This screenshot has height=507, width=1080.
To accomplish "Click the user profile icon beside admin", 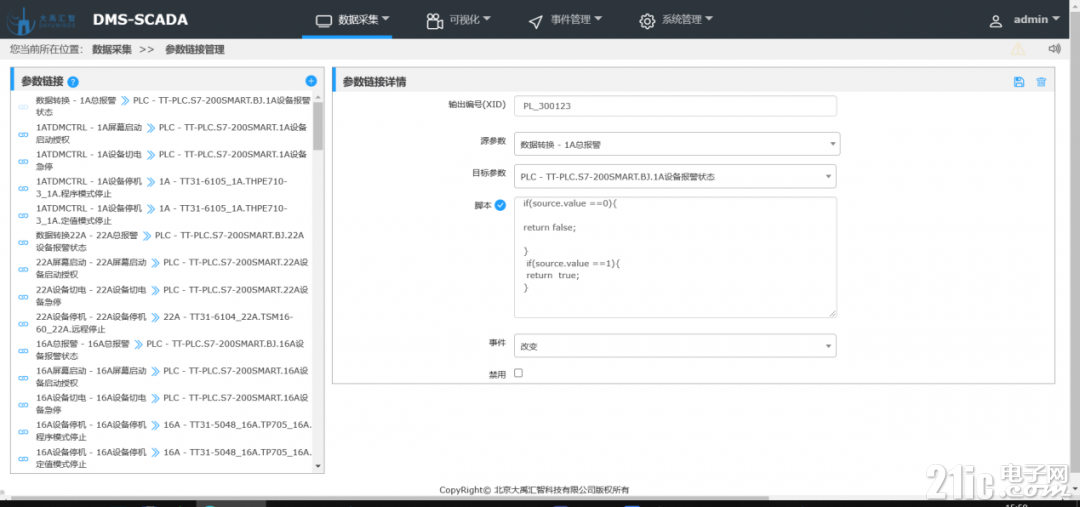I will coord(995,21).
